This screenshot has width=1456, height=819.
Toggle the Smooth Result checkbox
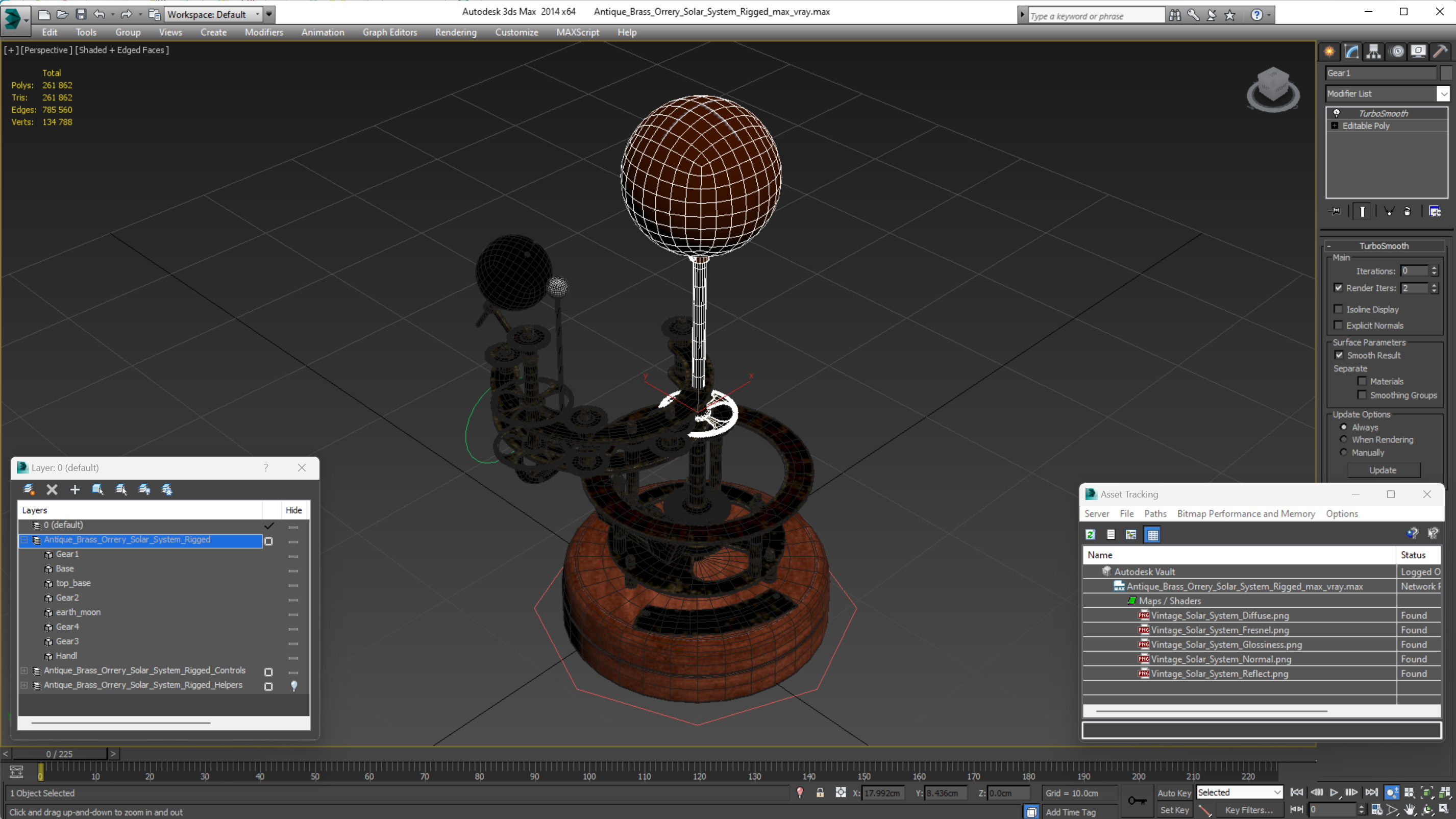pos(1339,355)
